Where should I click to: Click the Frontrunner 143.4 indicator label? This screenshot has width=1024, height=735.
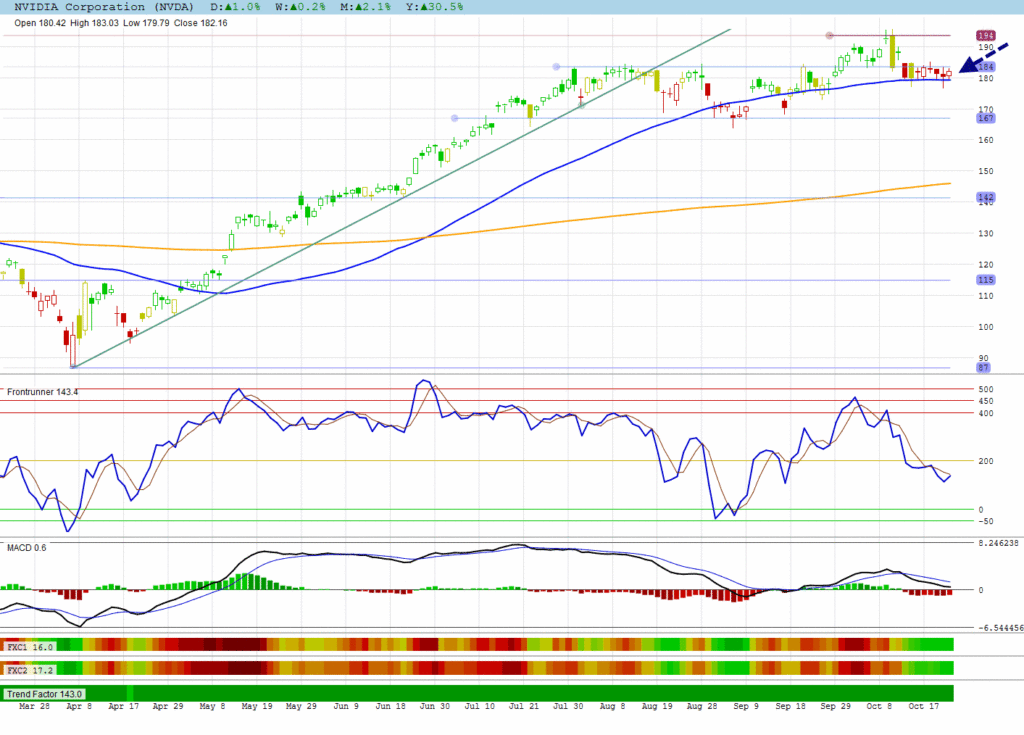pyautogui.click(x=43, y=392)
